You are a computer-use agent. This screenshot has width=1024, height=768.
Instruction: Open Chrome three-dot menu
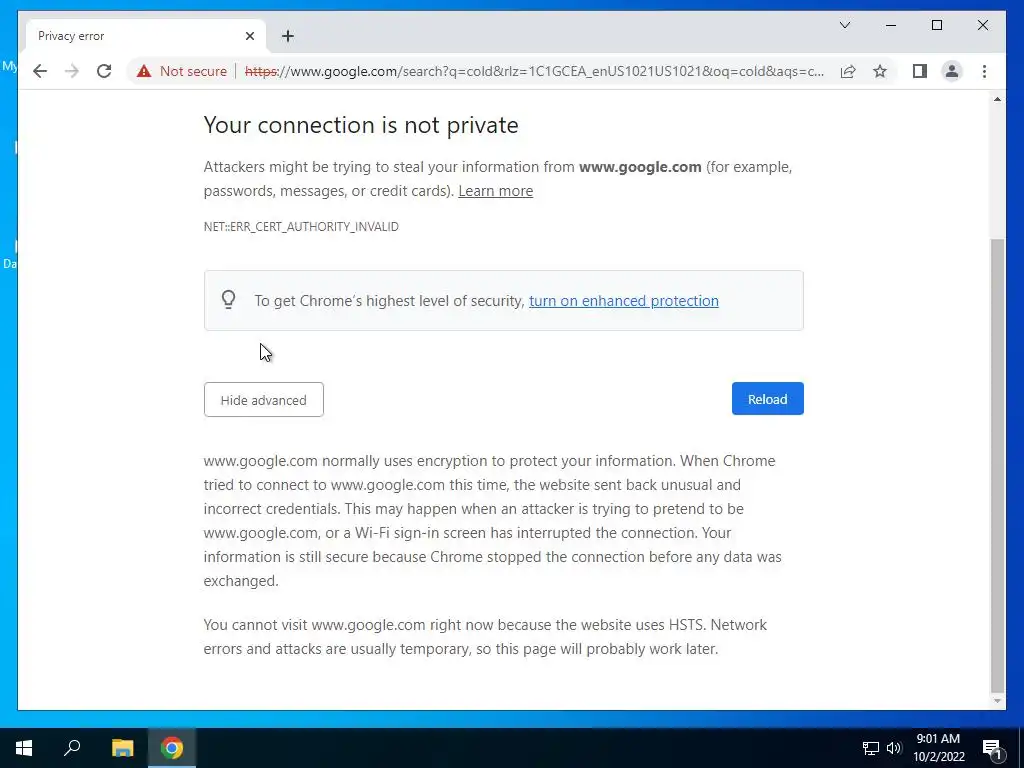pyautogui.click(x=985, y=71)
